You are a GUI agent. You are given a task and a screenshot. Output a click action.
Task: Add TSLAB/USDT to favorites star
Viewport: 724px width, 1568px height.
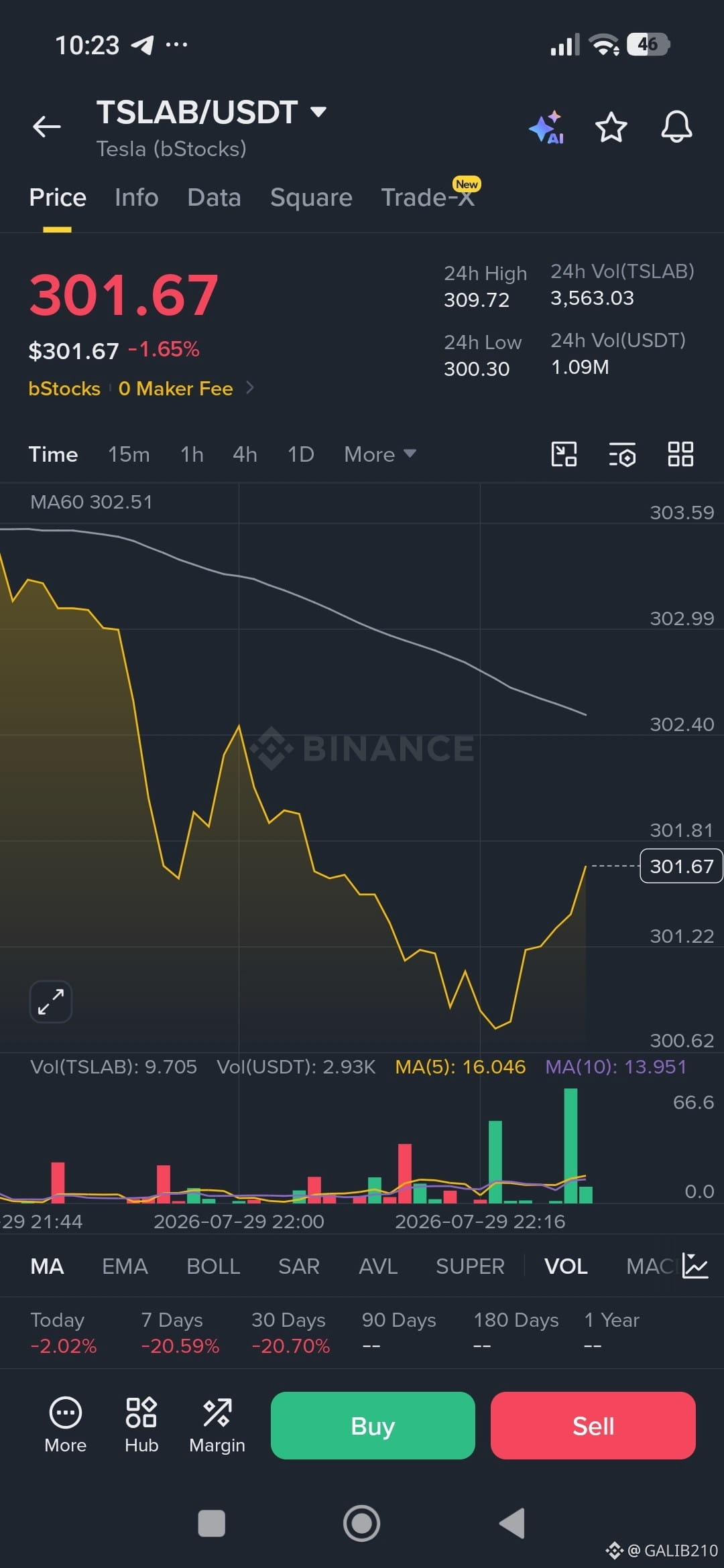click(x=611, y=127)
